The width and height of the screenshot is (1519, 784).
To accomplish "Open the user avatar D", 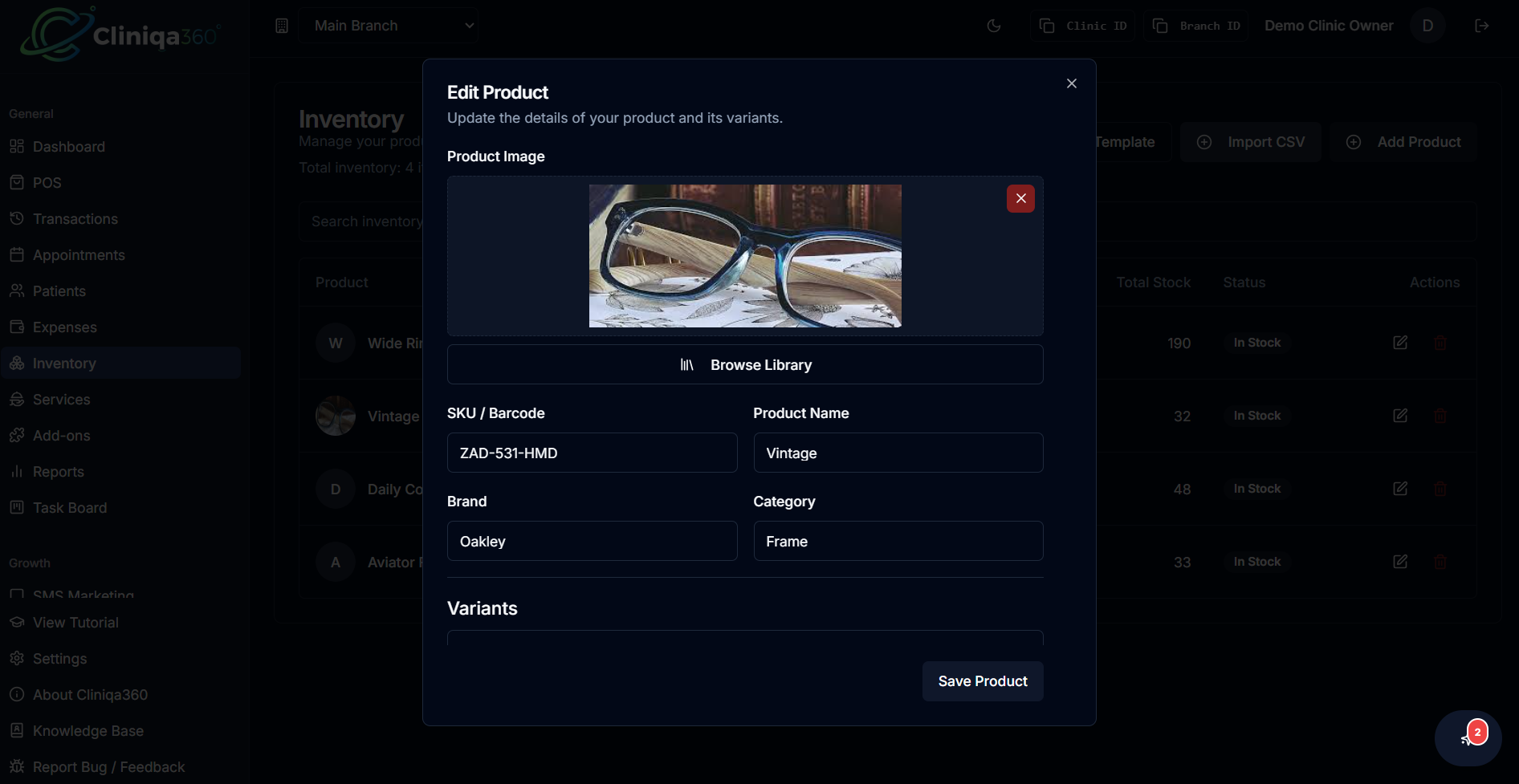I will (1427, 26).
